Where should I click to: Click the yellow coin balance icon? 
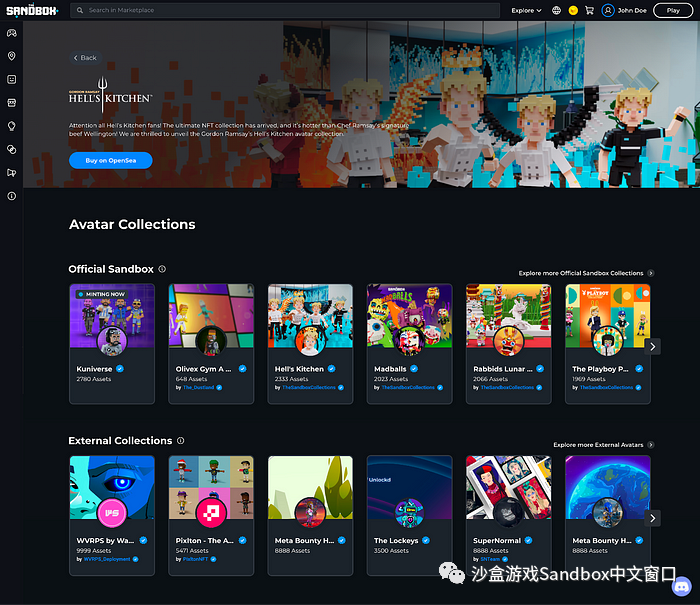pyautogui.click(x=573, y=10)
